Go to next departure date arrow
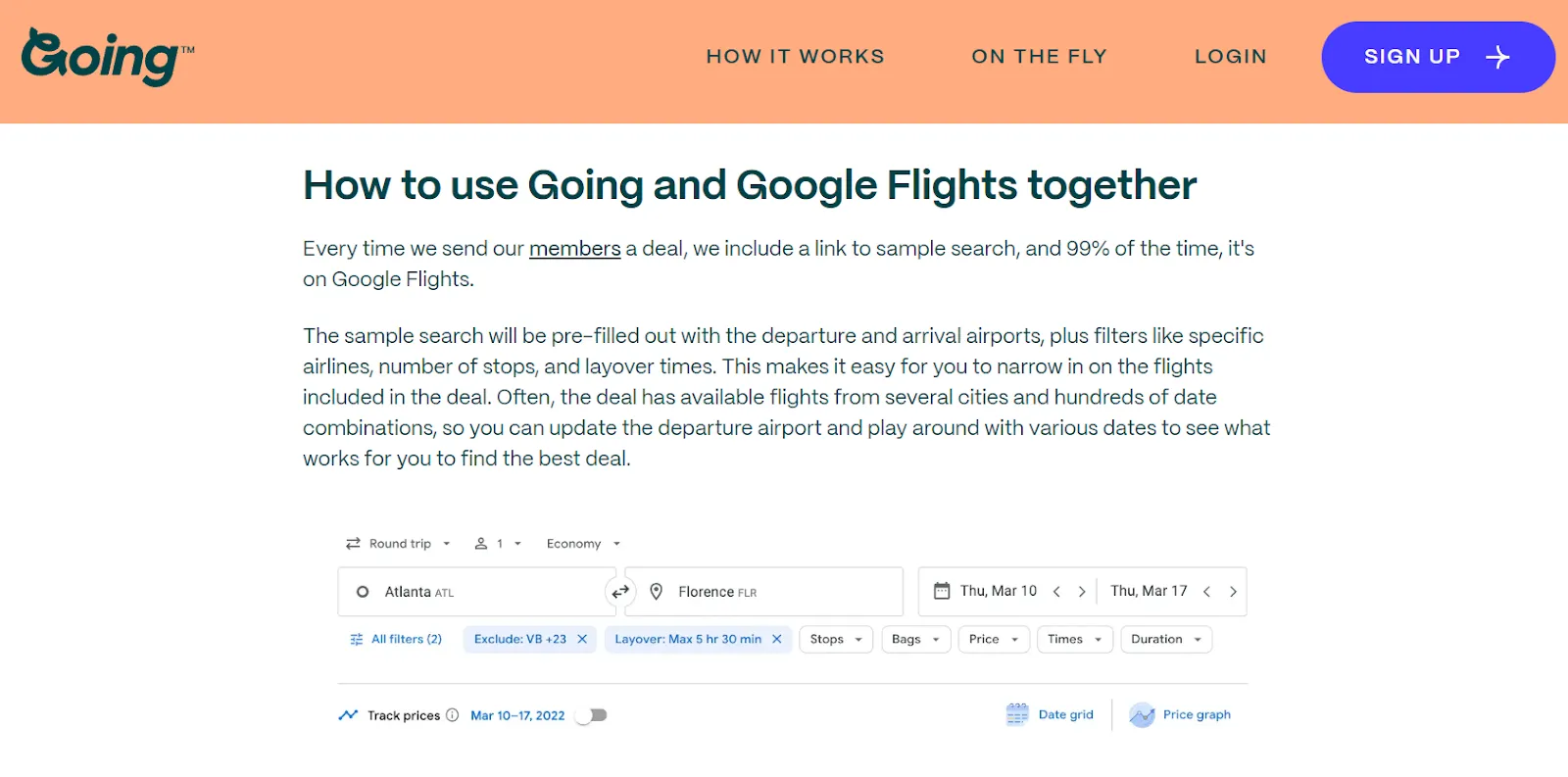Image resolution: width=1568 pixels, height=777 pixels. tap(1082, 592)
